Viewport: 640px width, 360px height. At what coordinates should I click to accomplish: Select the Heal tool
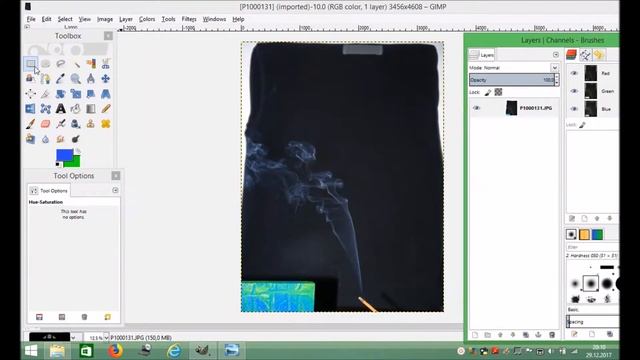[x=106, y=124]
